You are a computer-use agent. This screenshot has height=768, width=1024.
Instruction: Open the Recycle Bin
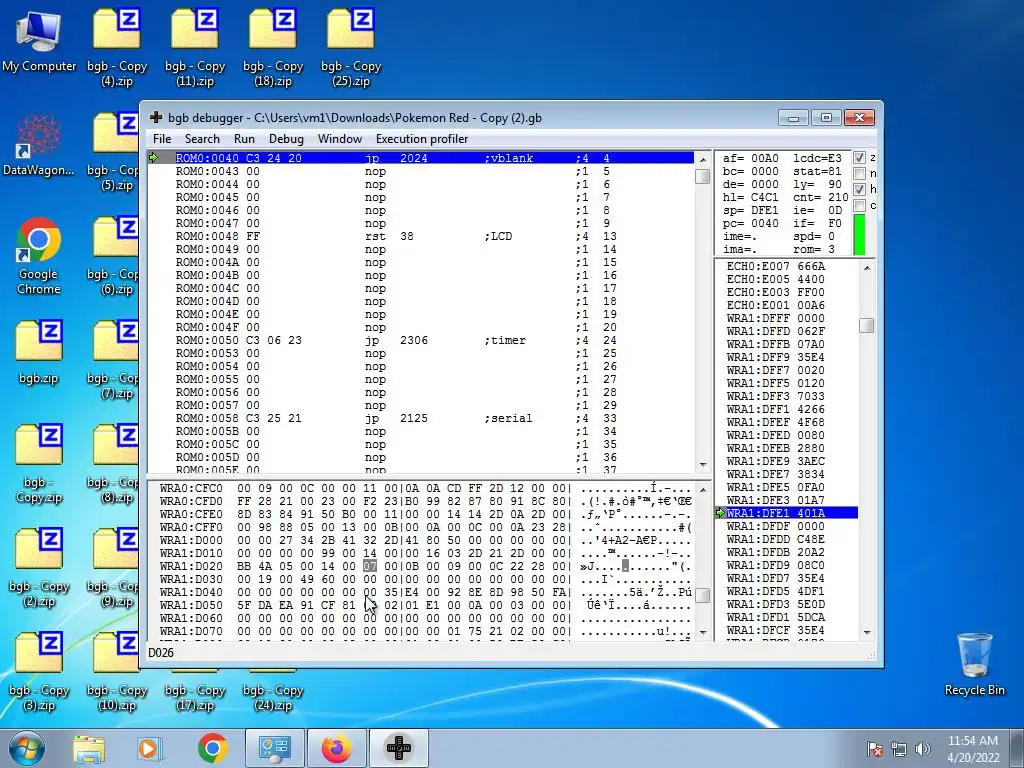(x=974, y=664)
